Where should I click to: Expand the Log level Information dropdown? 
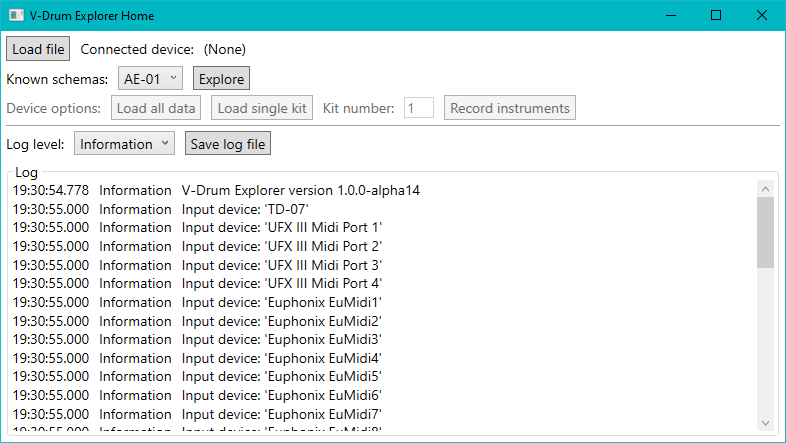124,144
